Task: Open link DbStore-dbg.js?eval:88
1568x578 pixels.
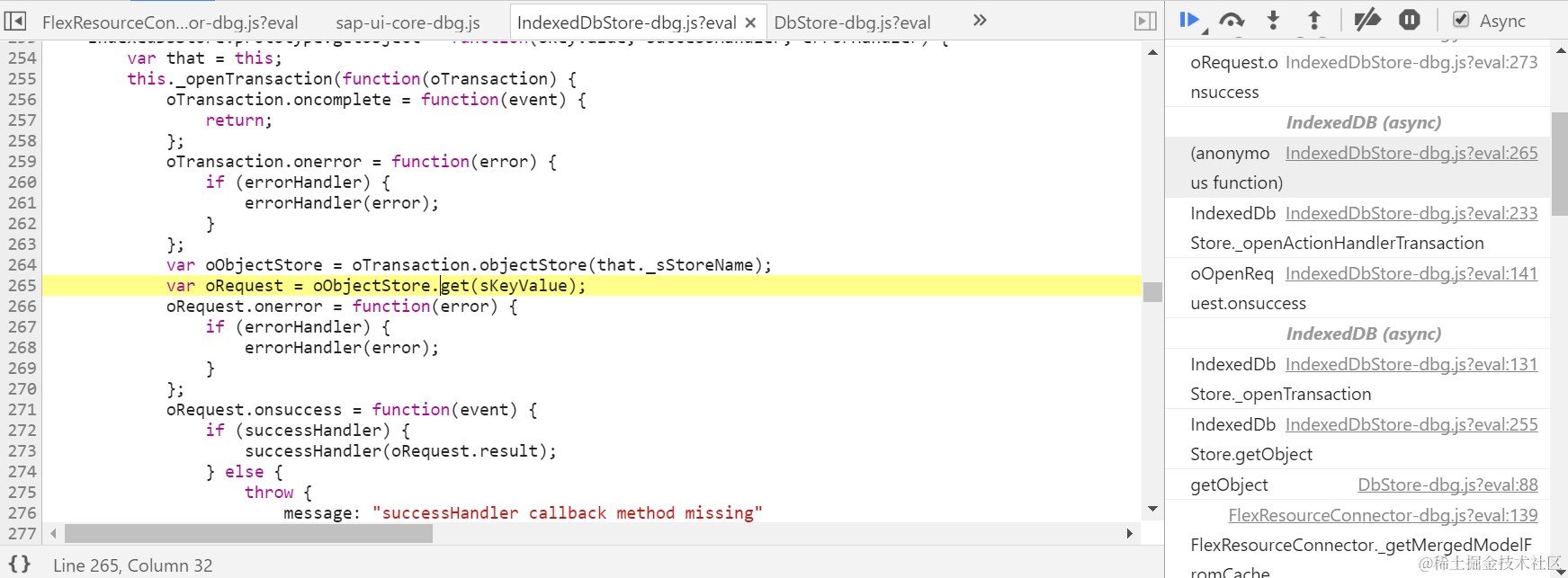Action: click(1447, 485)
